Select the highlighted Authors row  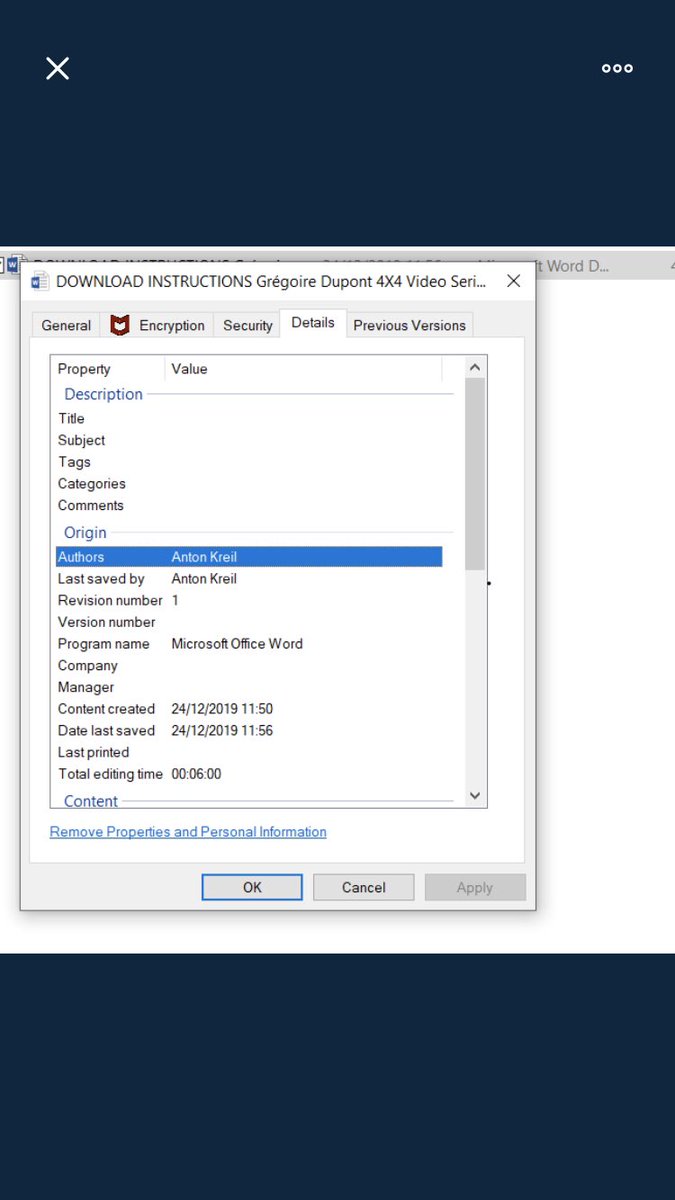249,557
